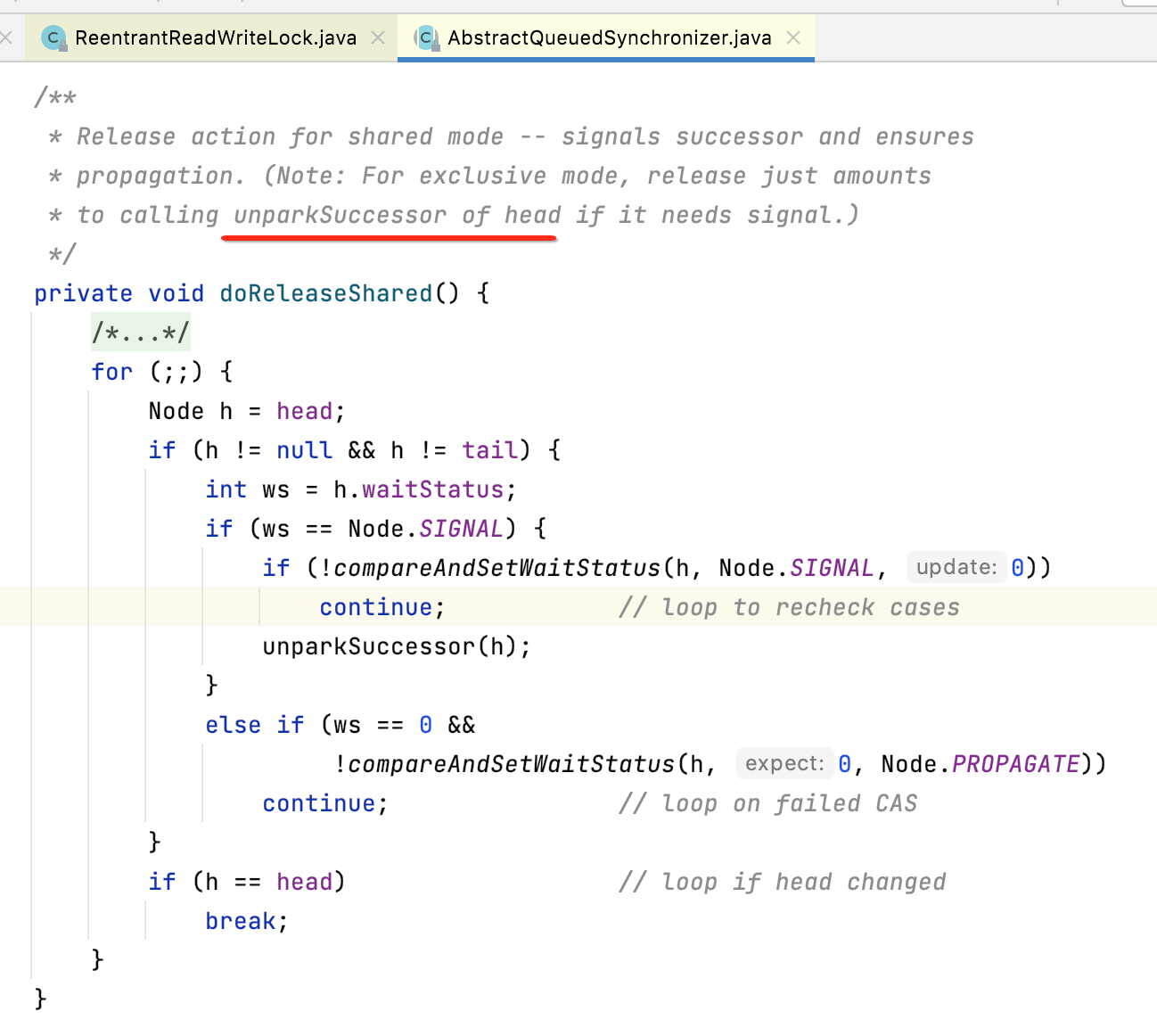This screenshot has width=1157, height=1036.
Task: Click the 'update:' parameter hint
Action: [x=956, y=567]
